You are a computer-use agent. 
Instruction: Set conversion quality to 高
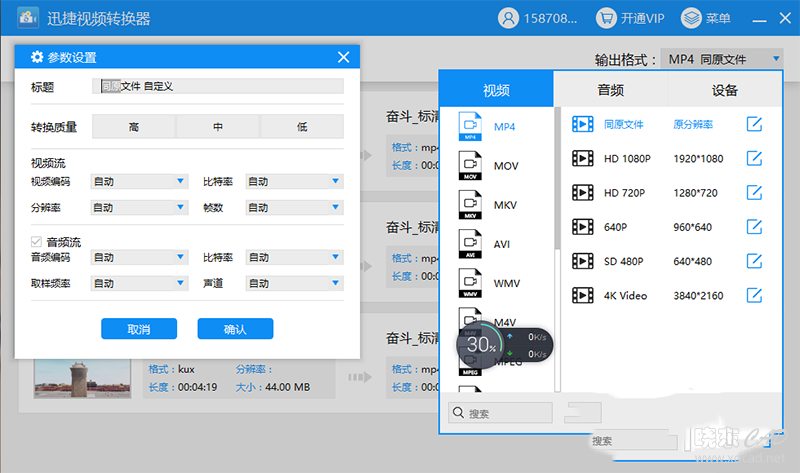coord(134,127)
